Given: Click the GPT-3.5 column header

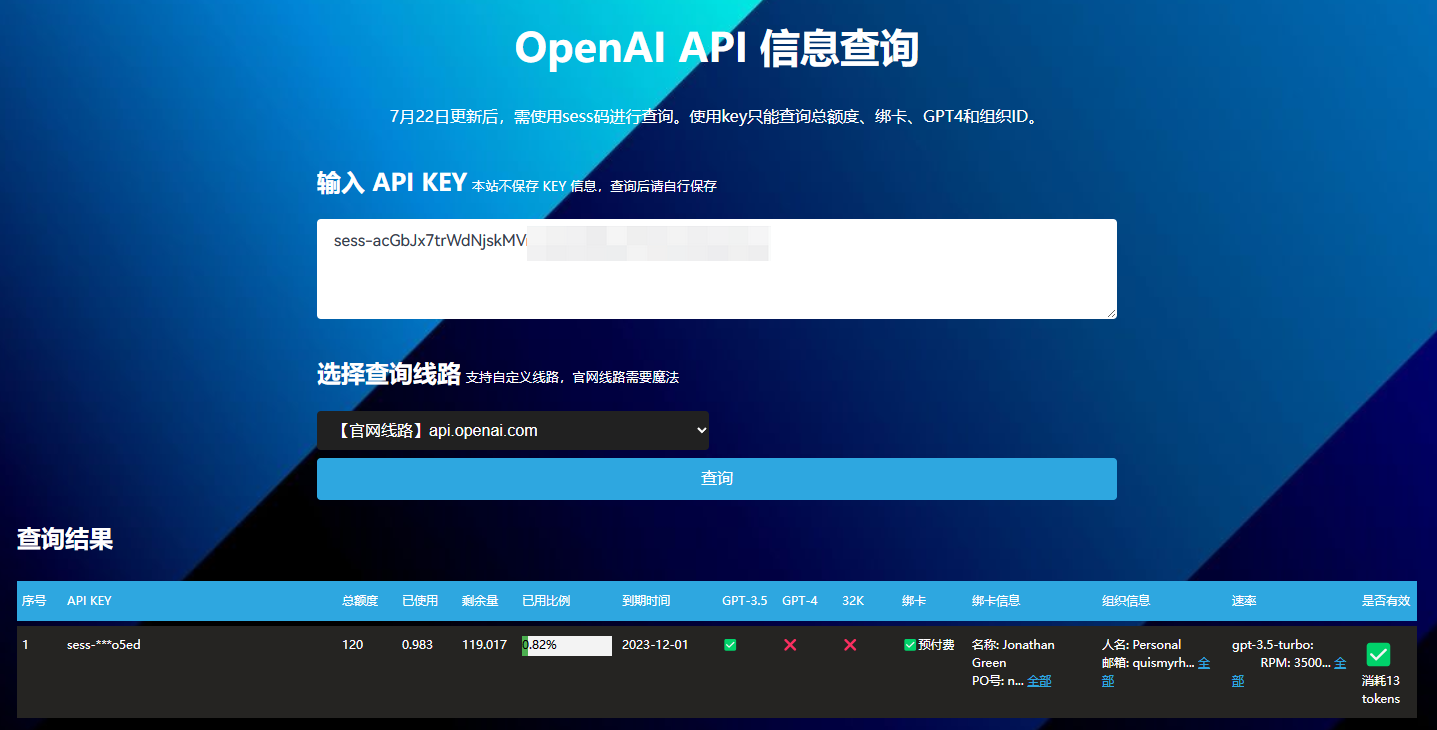Looking at the screenshot, I should coord(745,601).
